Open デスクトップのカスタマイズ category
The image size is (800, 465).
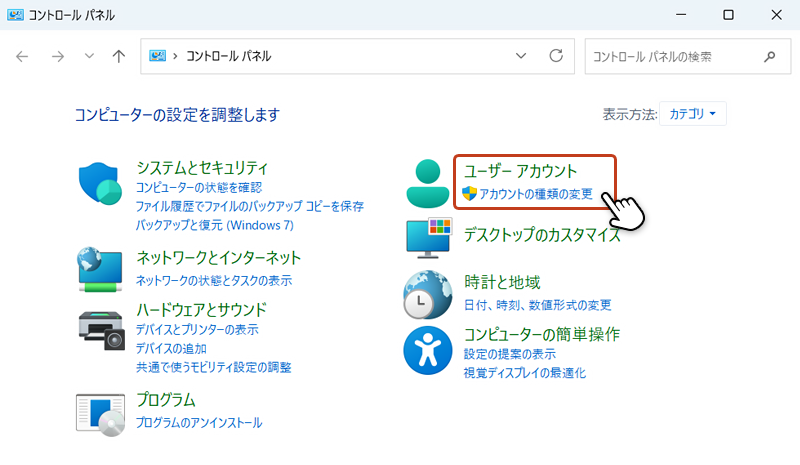[x=542, y=235]
